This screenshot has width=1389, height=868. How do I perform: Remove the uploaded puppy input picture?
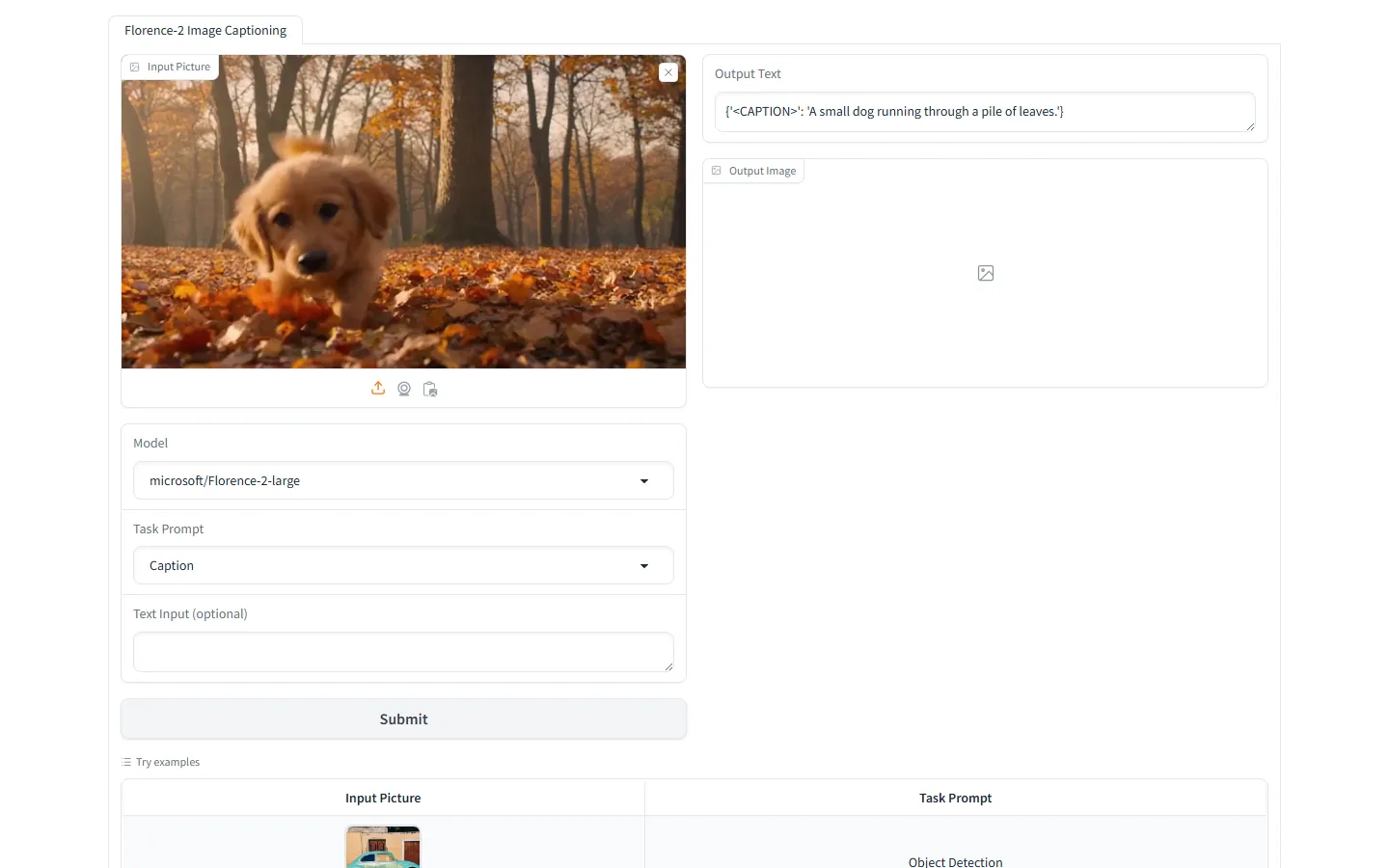pos(668,72)
